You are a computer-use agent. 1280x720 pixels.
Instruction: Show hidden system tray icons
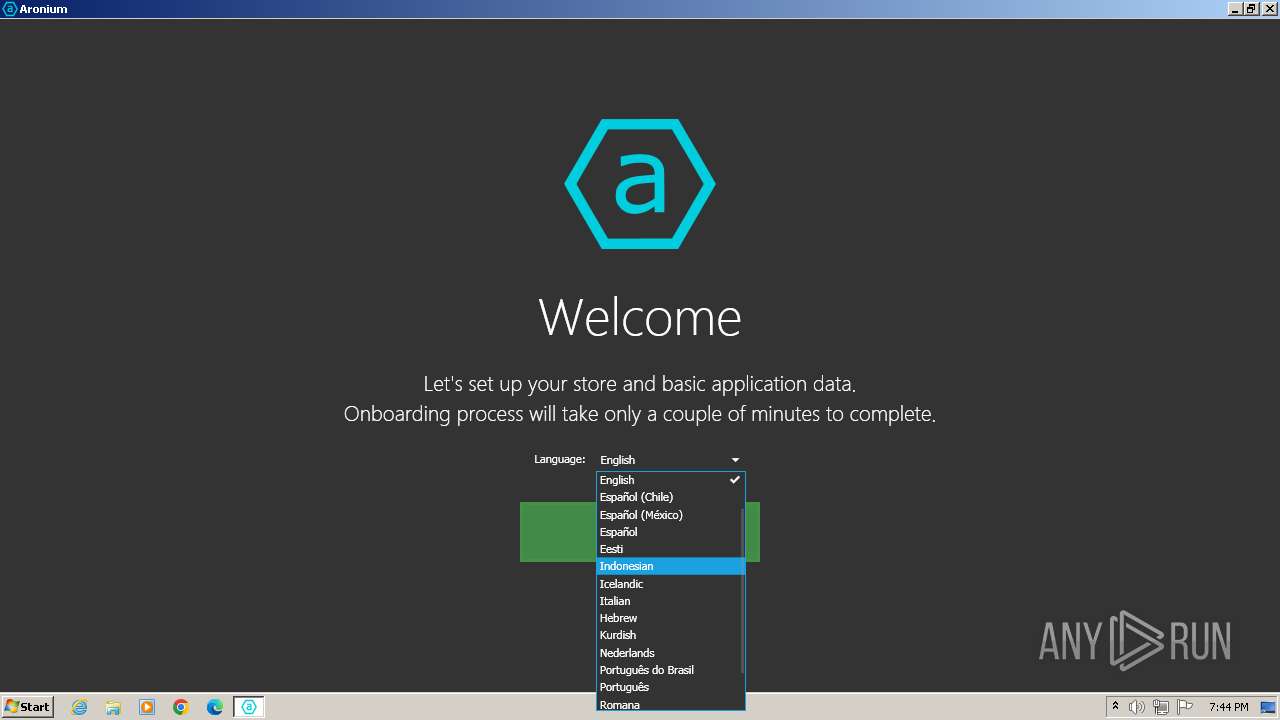1115,707
